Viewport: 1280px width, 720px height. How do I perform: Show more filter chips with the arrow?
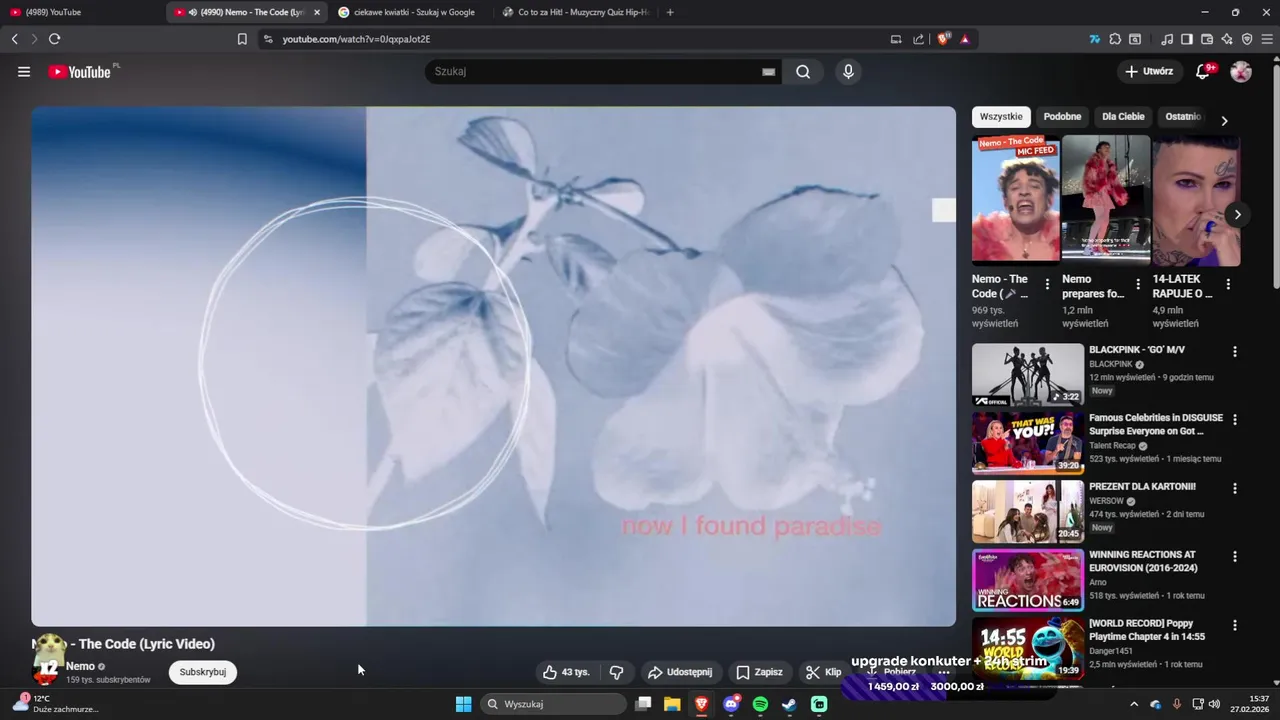coord(1224,120)
